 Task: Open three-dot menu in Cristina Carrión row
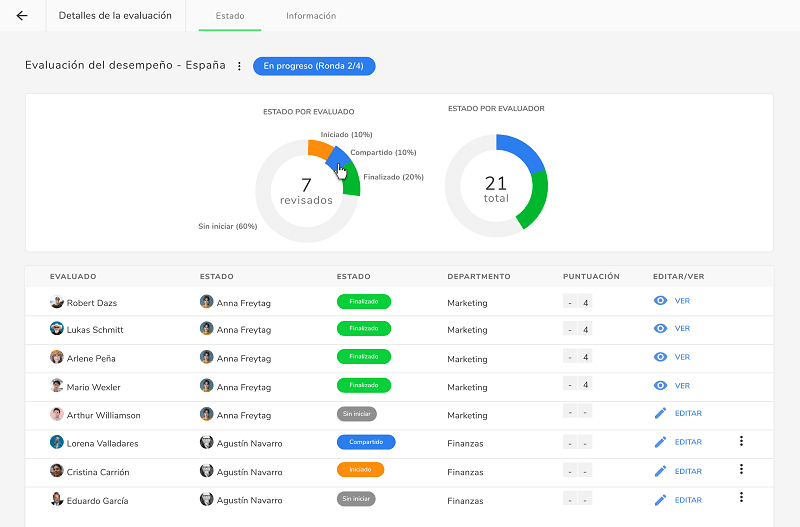741,469
